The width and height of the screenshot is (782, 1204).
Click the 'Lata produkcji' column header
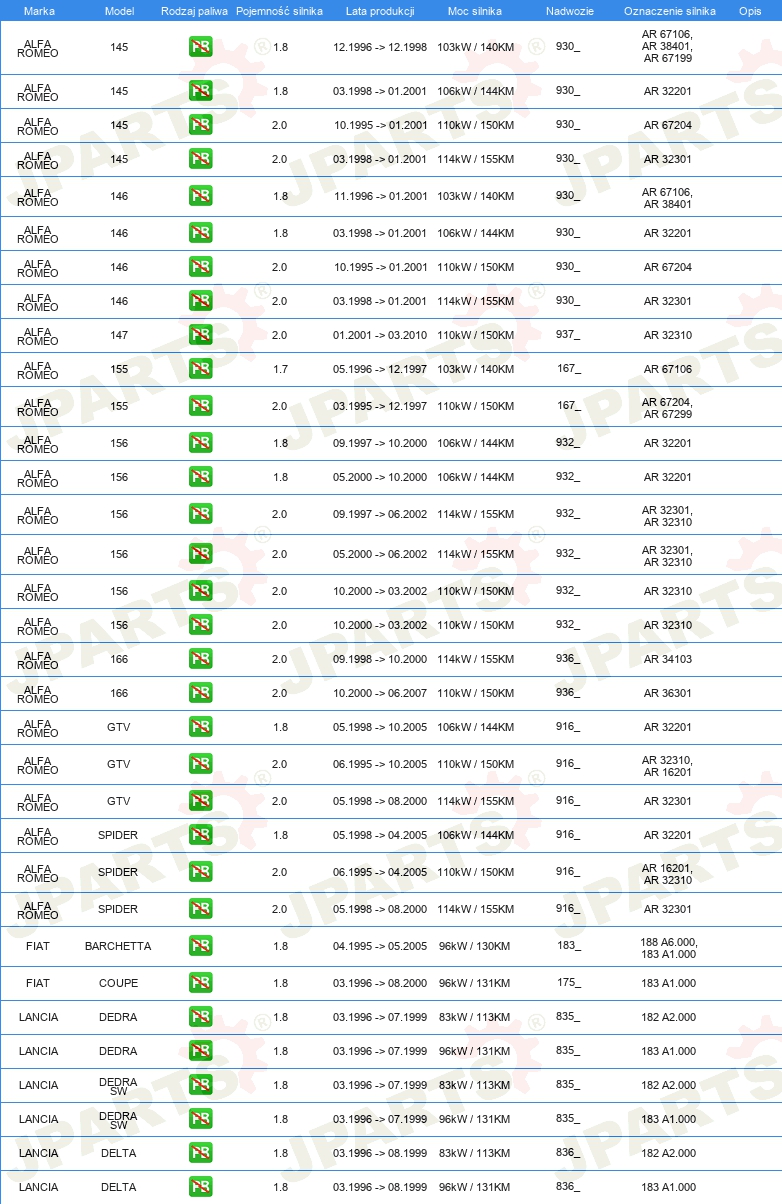(x=380, y=11)
